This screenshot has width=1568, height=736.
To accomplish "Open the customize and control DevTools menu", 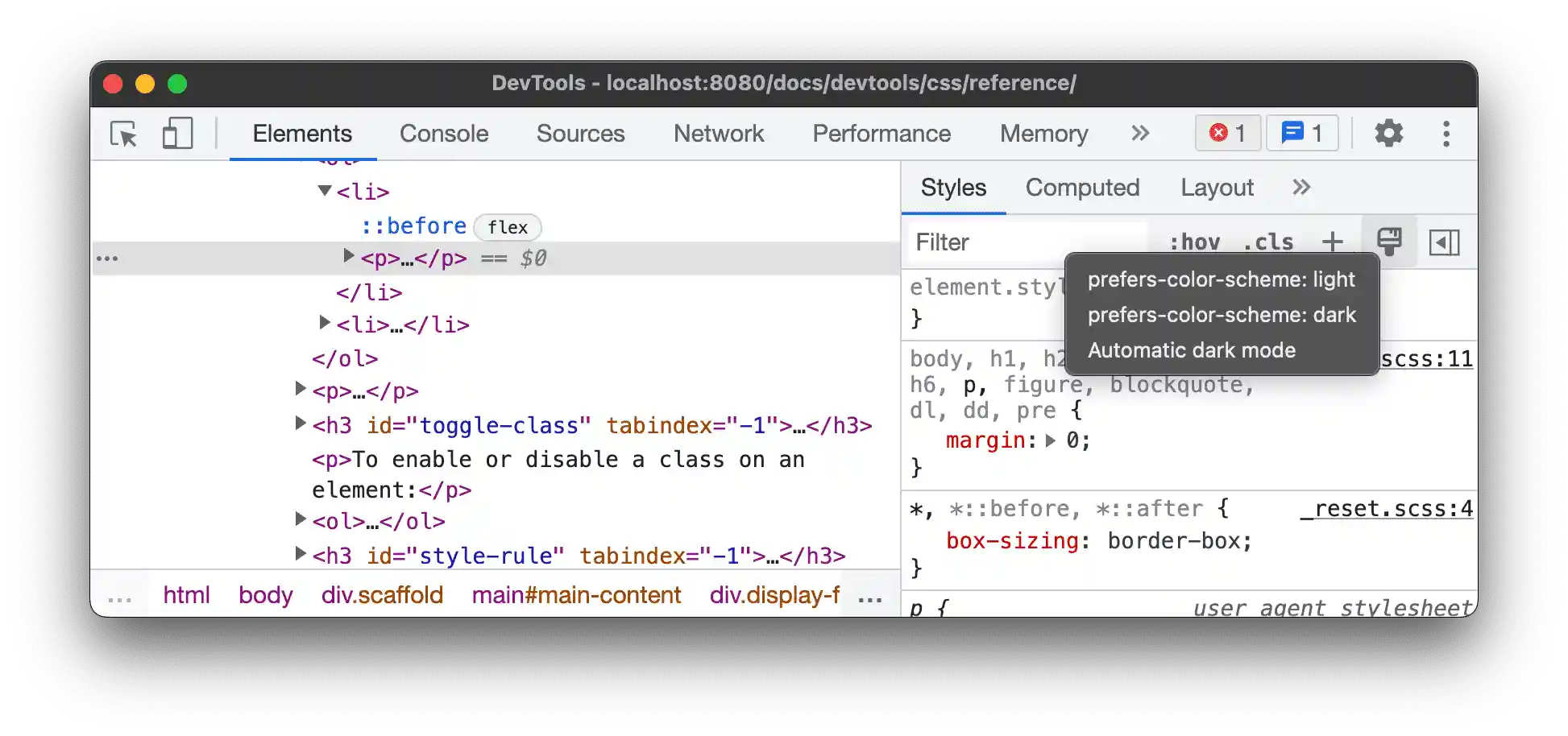I will tap(1446, 134).
